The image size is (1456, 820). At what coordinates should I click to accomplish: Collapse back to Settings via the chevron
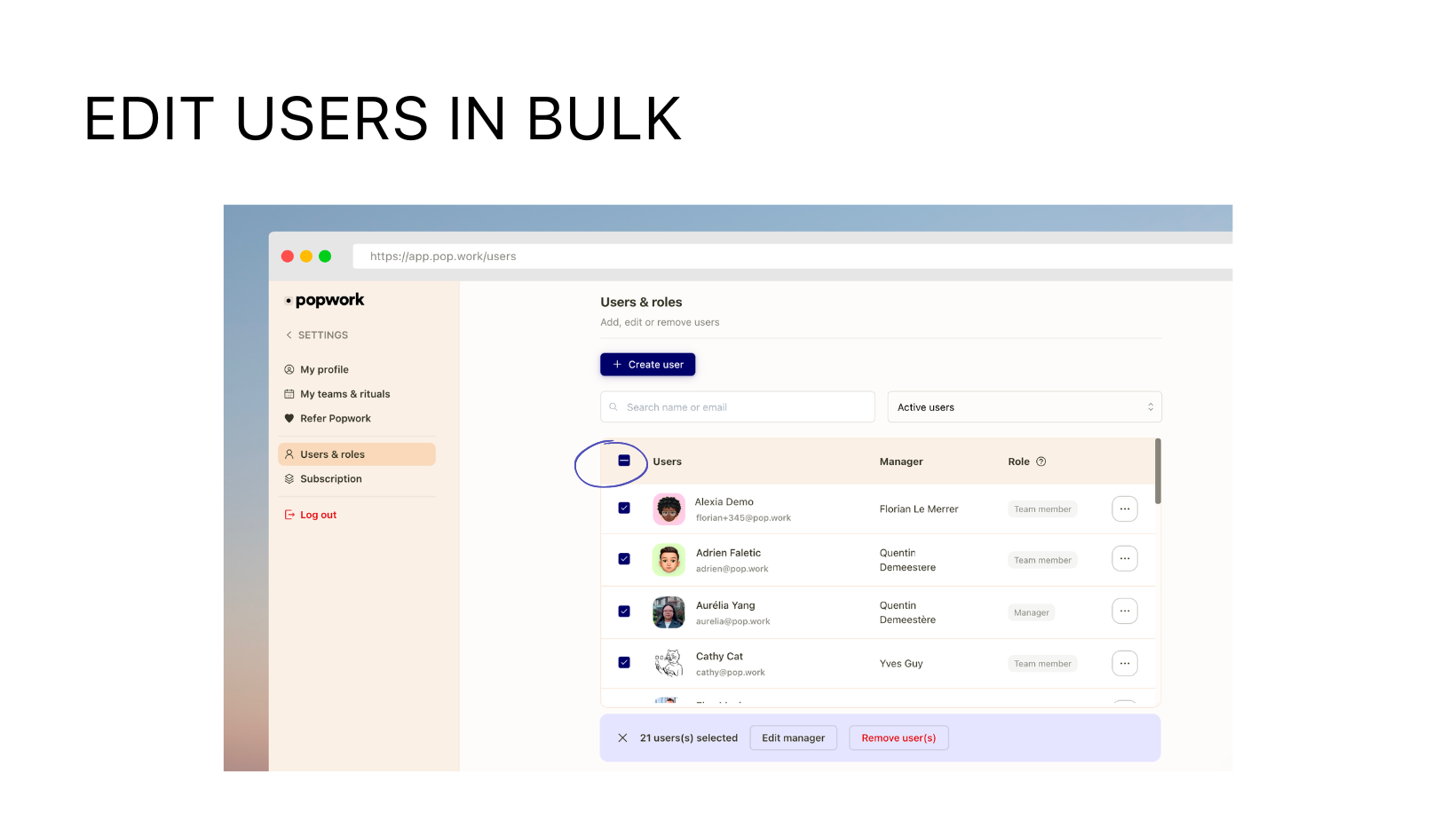click(x=289, y=335)
